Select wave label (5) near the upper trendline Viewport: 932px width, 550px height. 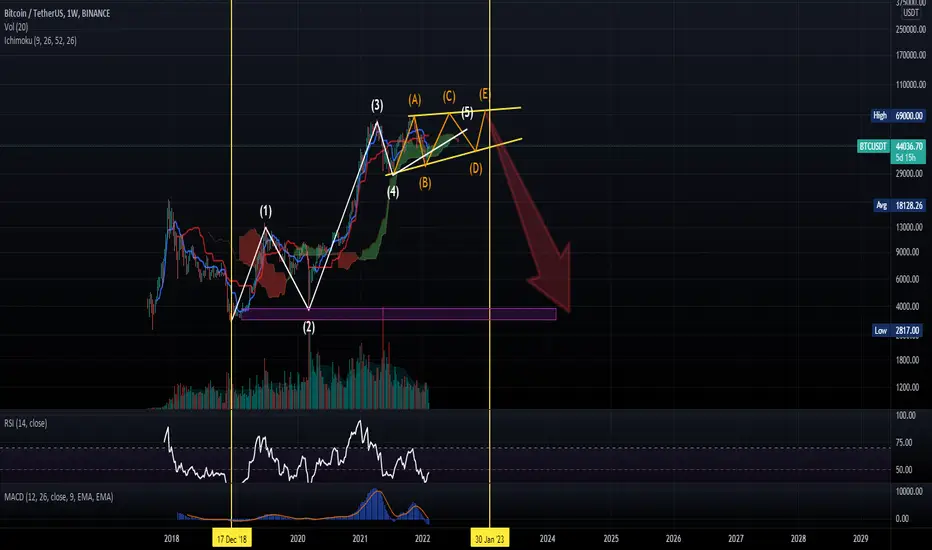[467, 112]
